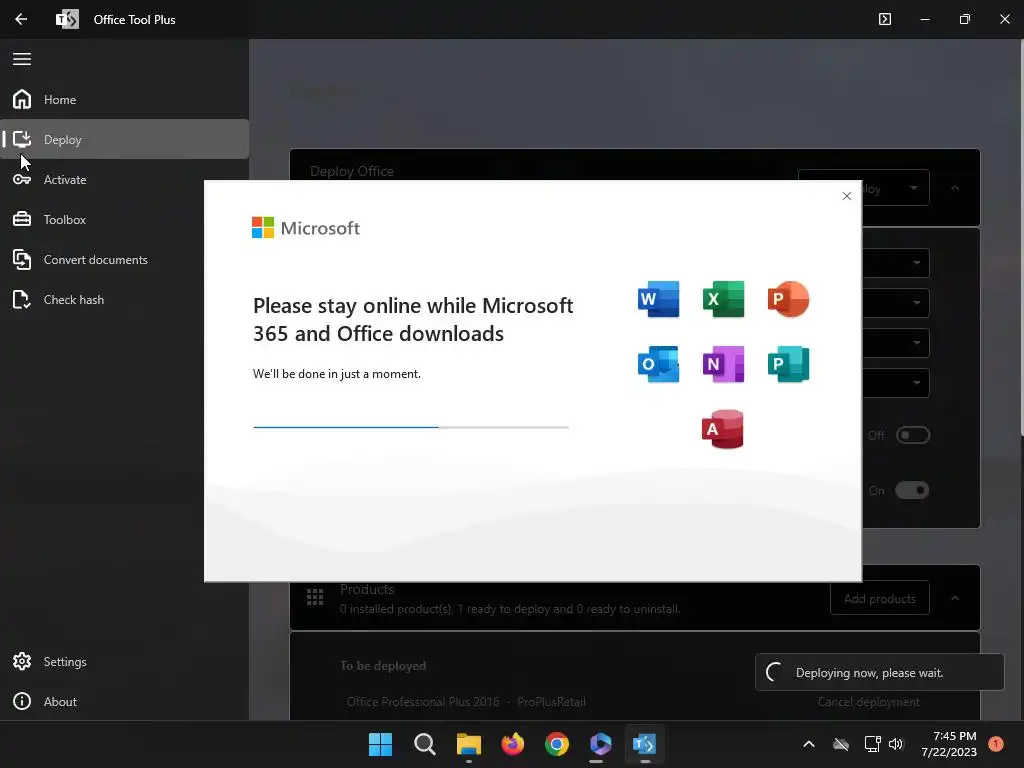Viewport: 1024px width, 768px height.
Task: Click Add products button
Action: click(880, 598)
